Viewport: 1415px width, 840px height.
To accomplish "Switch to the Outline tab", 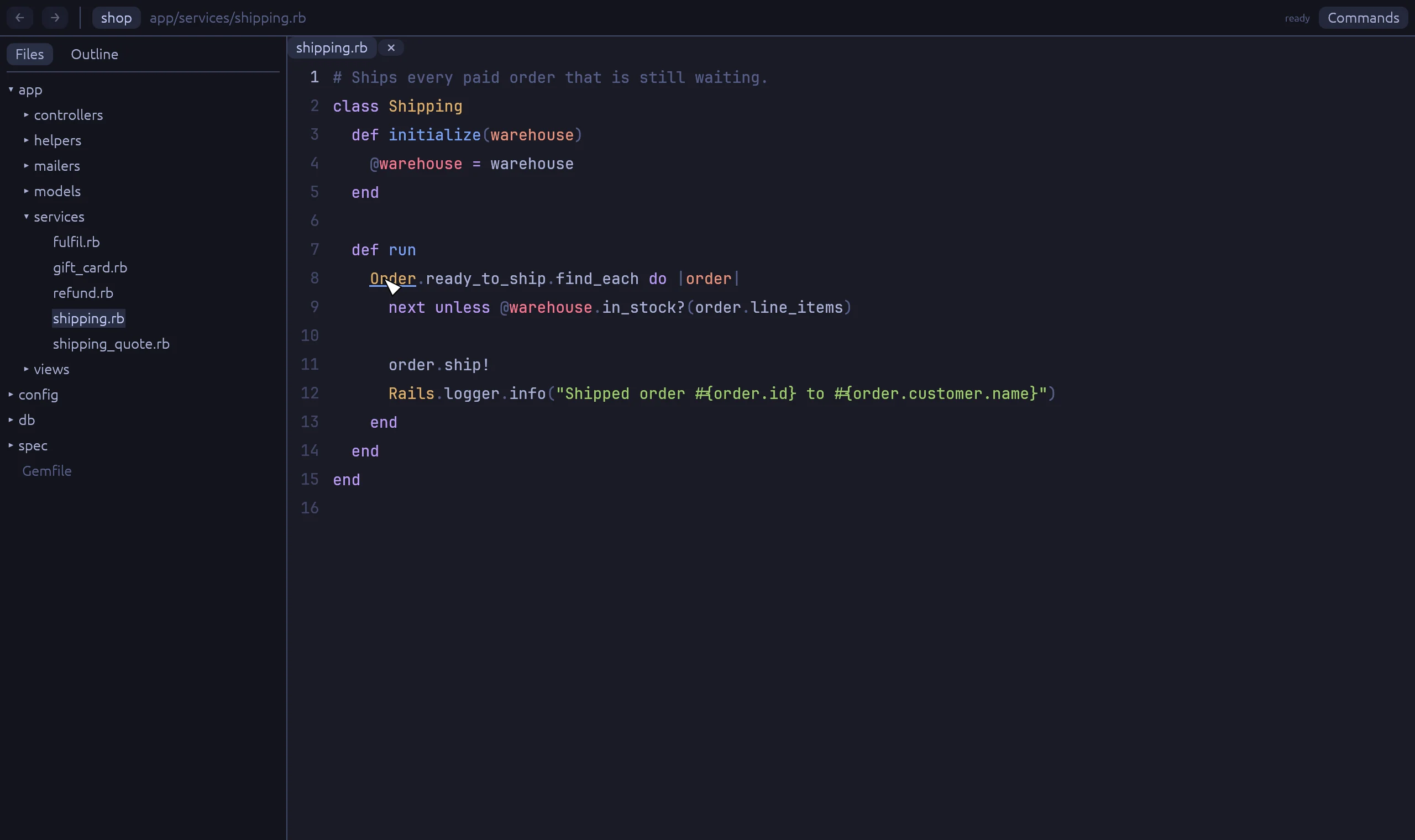I will 95,54.
